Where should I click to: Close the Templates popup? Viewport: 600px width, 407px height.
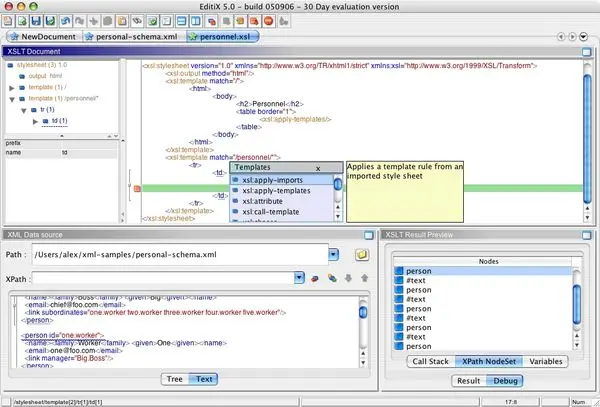pyautogui.click(x=318, y=168)
